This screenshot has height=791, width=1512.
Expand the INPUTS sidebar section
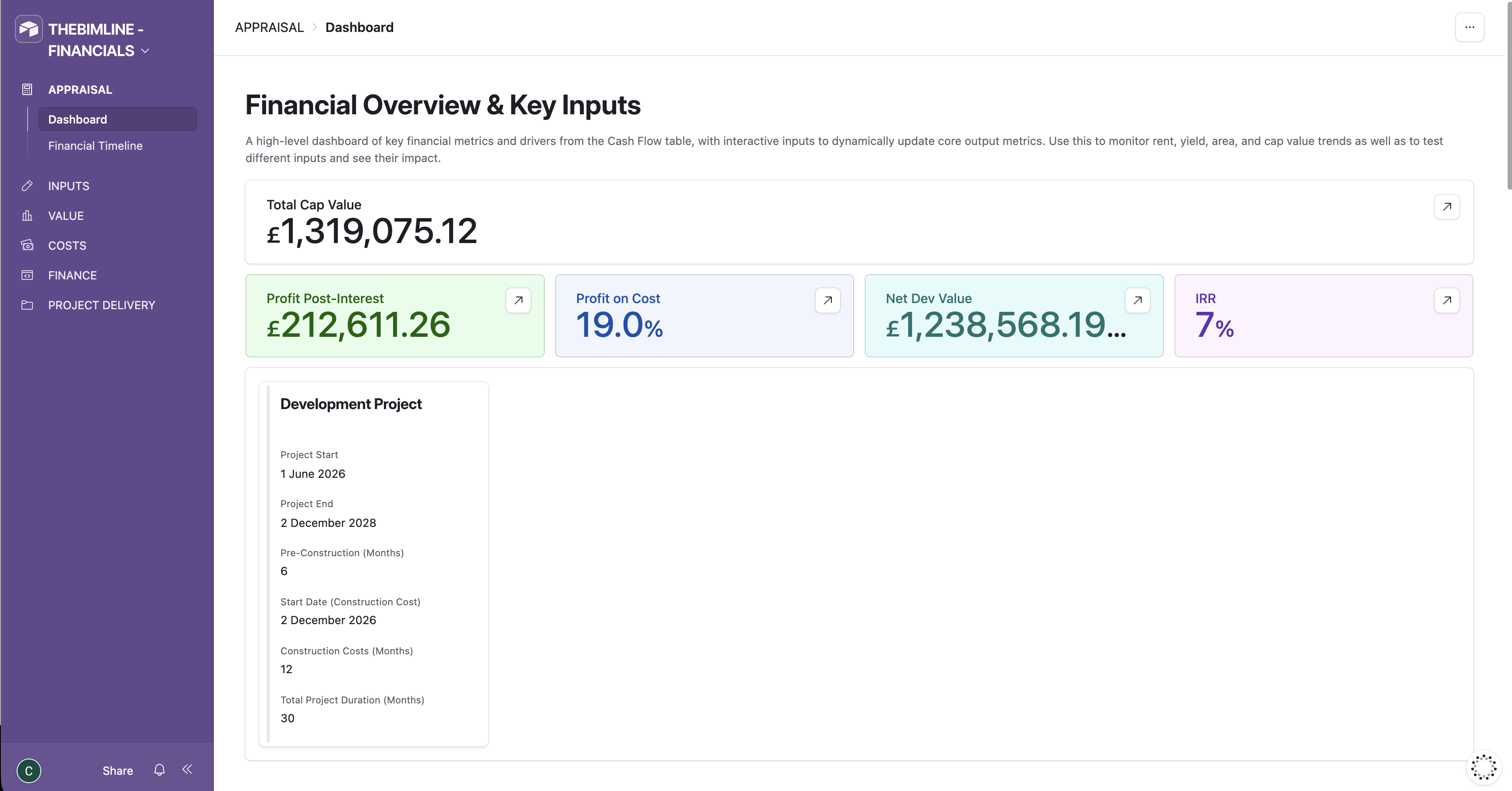coord(69,186)
